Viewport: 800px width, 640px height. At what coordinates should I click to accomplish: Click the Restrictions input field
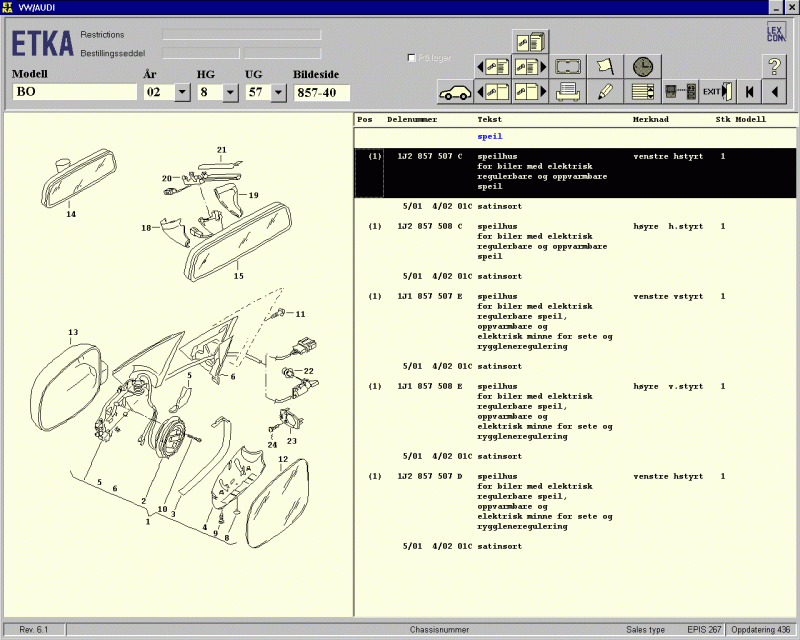click(x=241, y=34)
